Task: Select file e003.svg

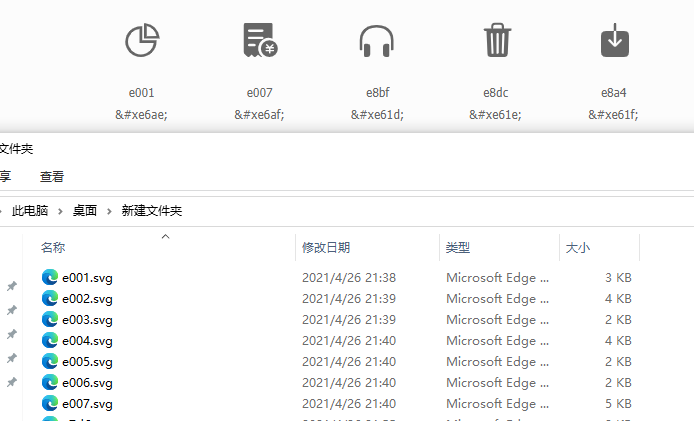Action: coord(87,320)
